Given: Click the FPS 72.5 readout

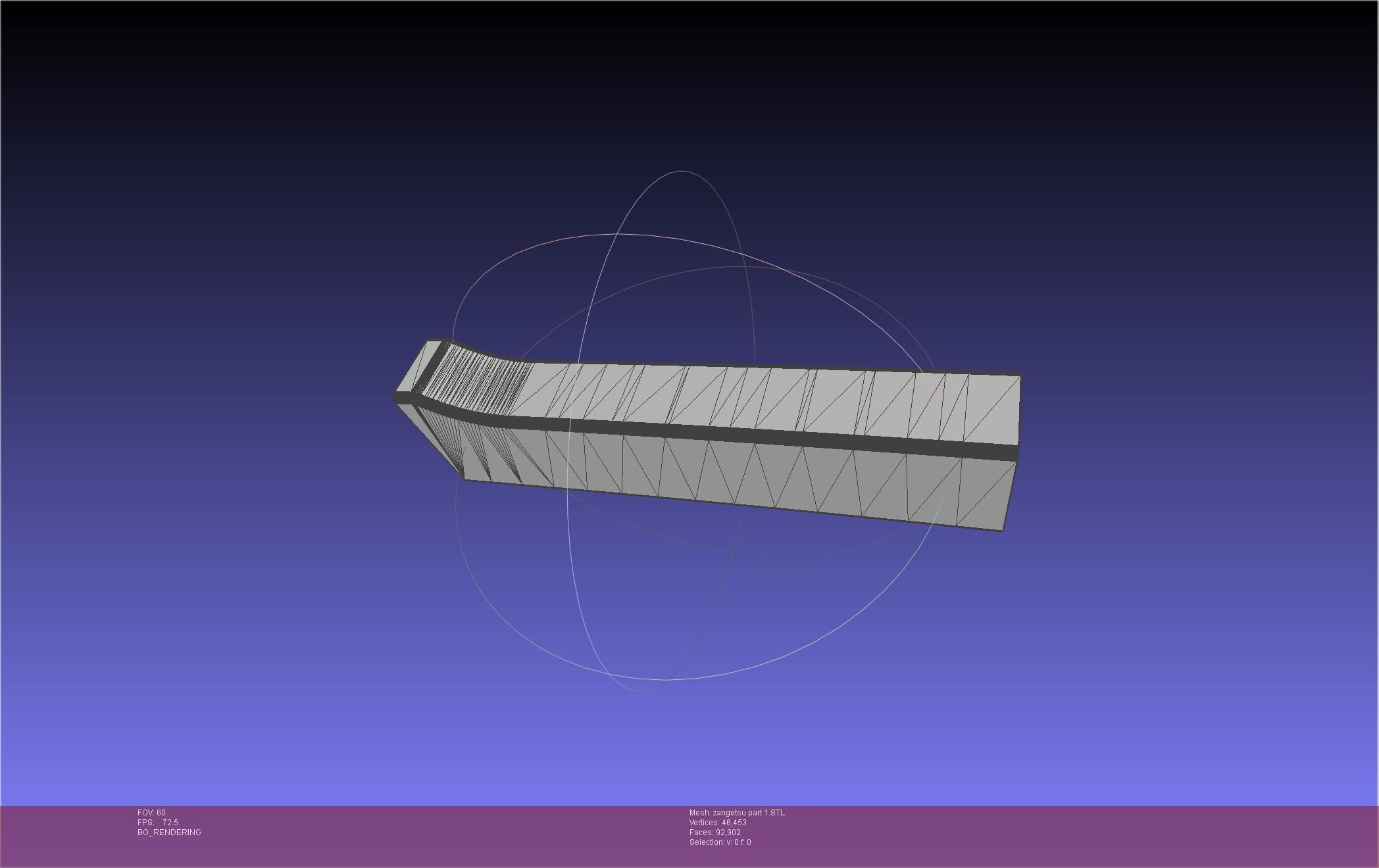Looking at the screenshot, I should (158, 823).
